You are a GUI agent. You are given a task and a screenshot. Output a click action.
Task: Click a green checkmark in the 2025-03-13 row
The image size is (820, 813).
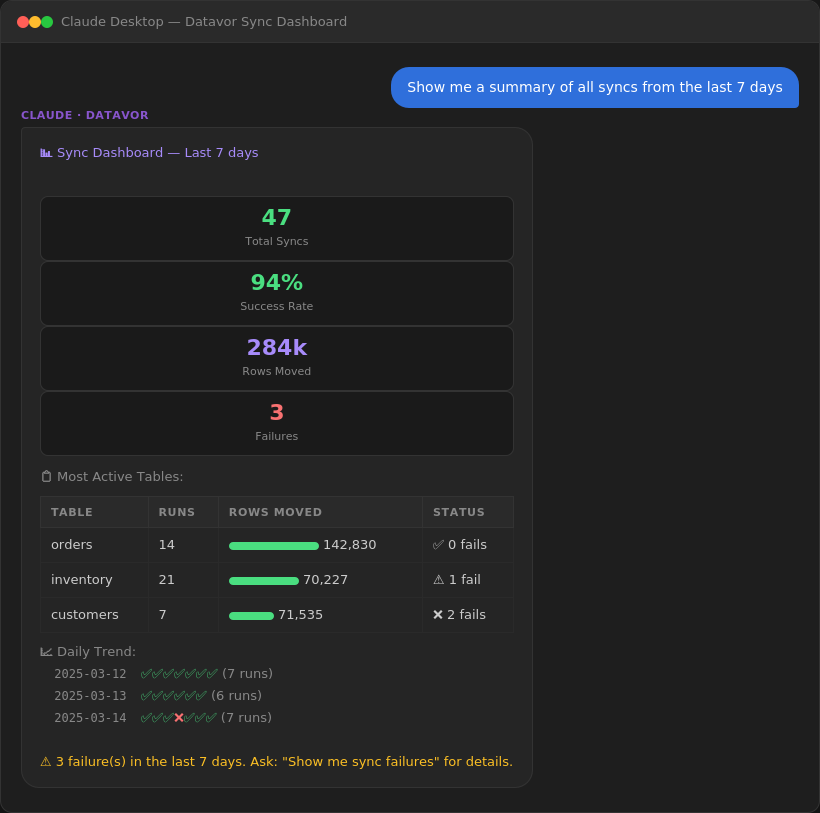(x=147, y=695)
